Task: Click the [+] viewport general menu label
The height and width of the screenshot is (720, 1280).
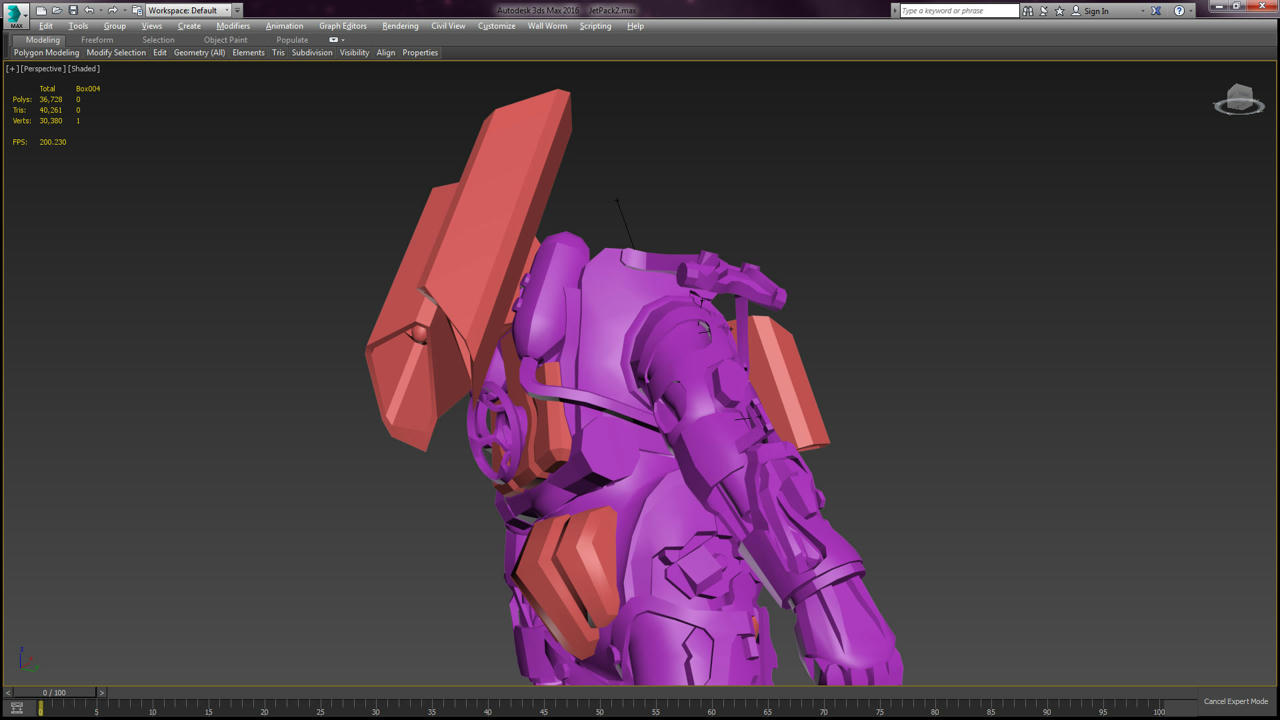Action: coord(12,69)
